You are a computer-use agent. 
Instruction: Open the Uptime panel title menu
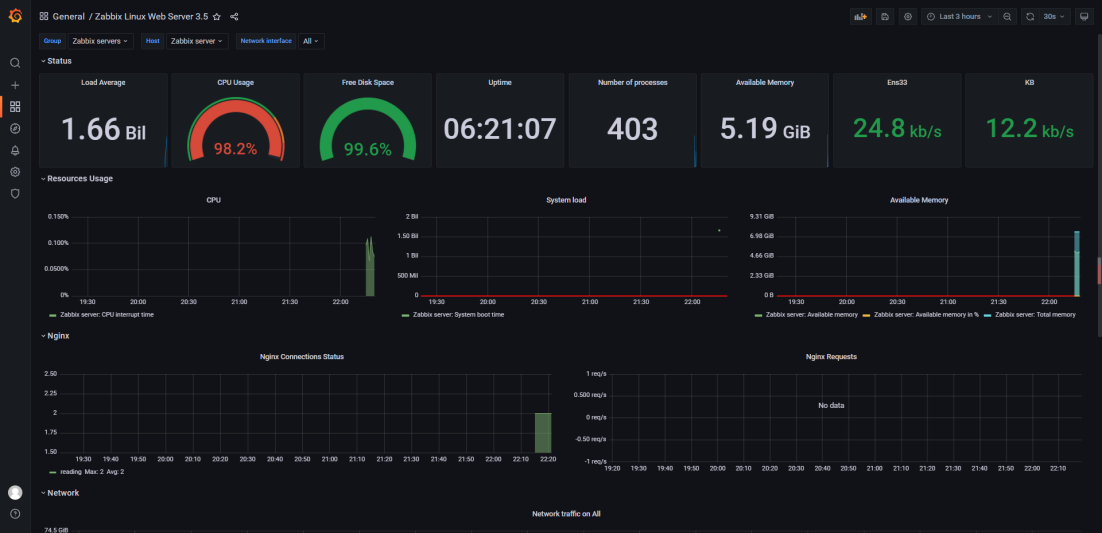500,82
